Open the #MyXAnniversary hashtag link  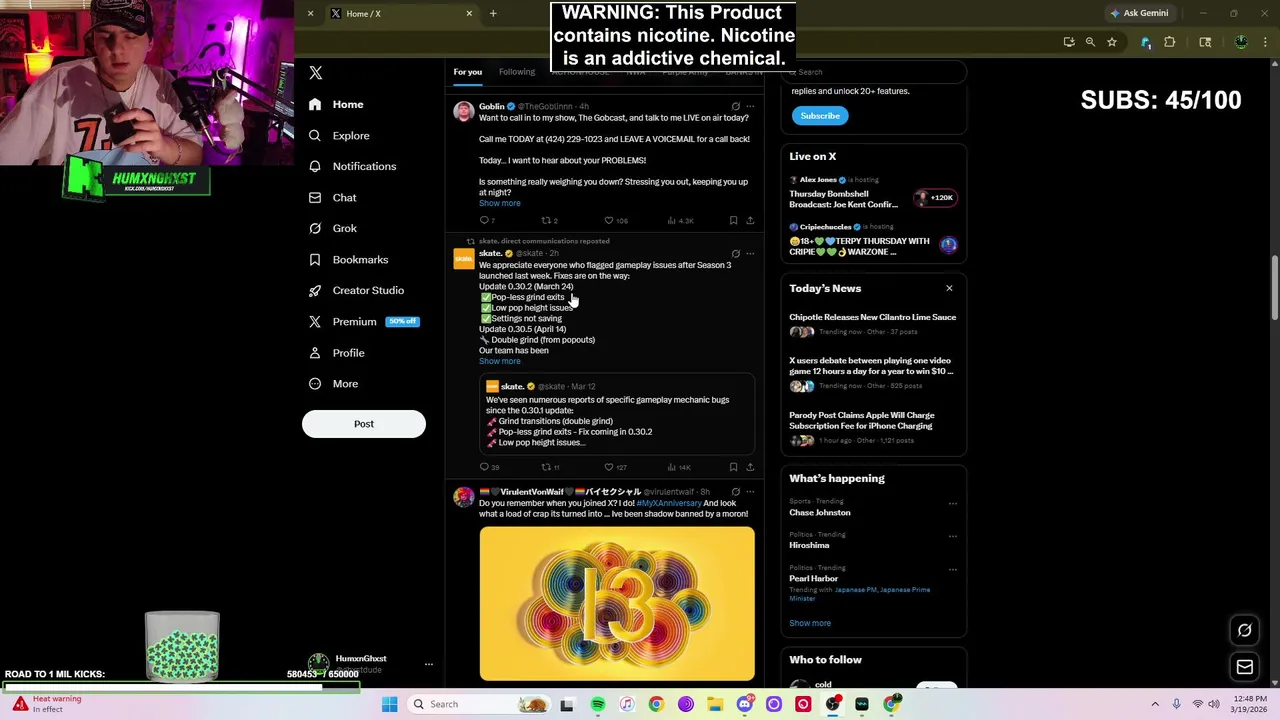669,503
